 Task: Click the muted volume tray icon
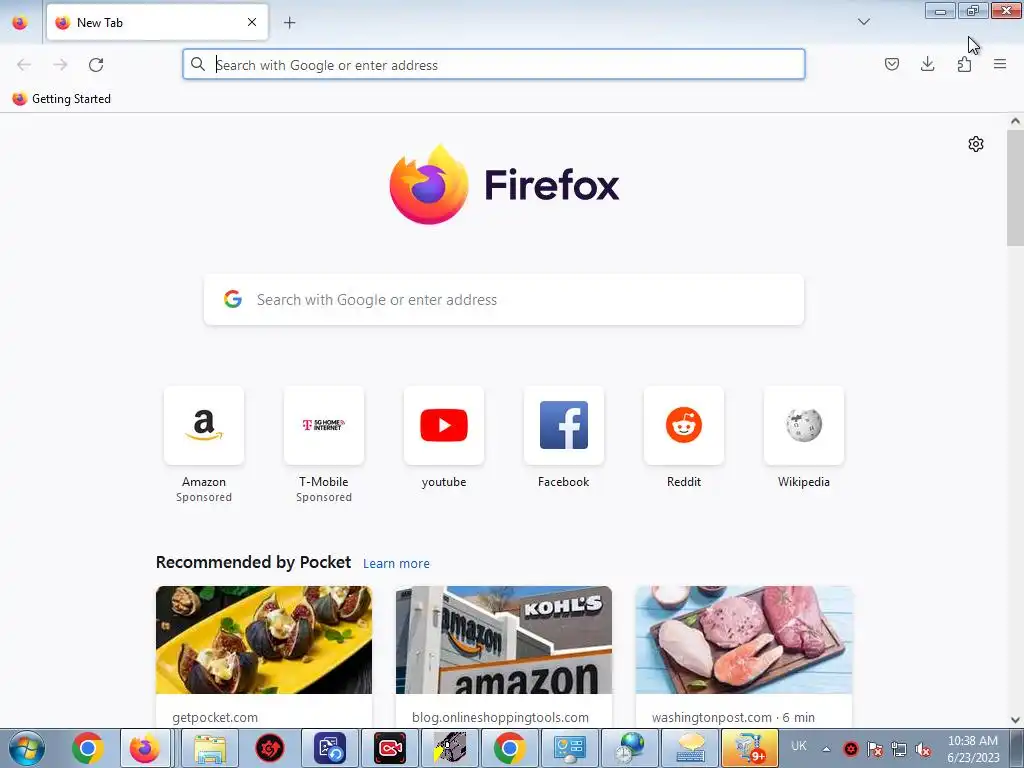(923, 749)
